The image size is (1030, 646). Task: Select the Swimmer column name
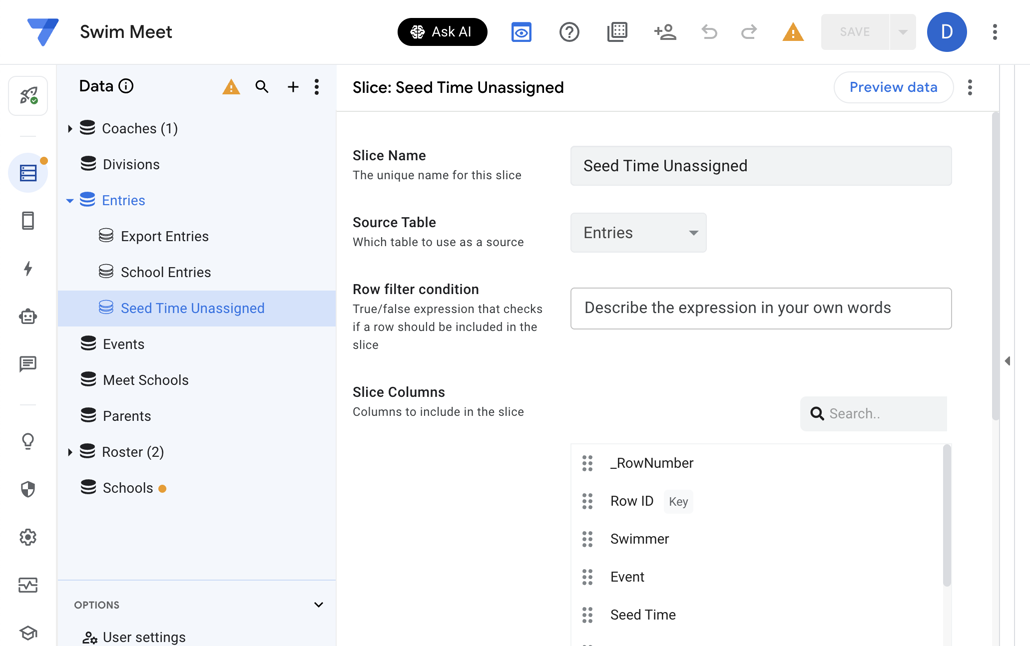pos(639,540)
